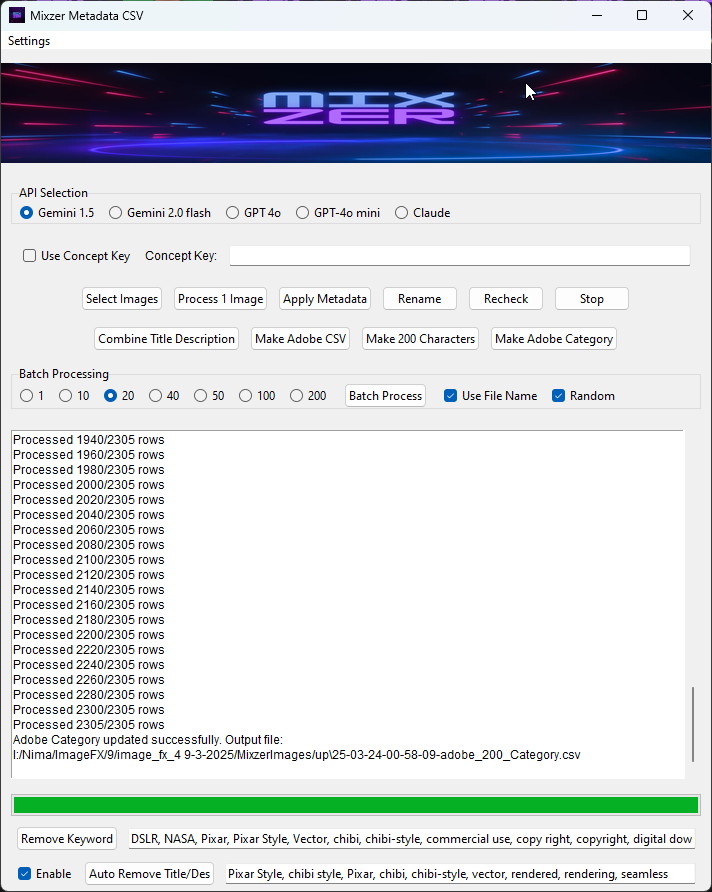The image size is (712, 892).
Task: Open the Settings menu
Action: pos(29,41)
